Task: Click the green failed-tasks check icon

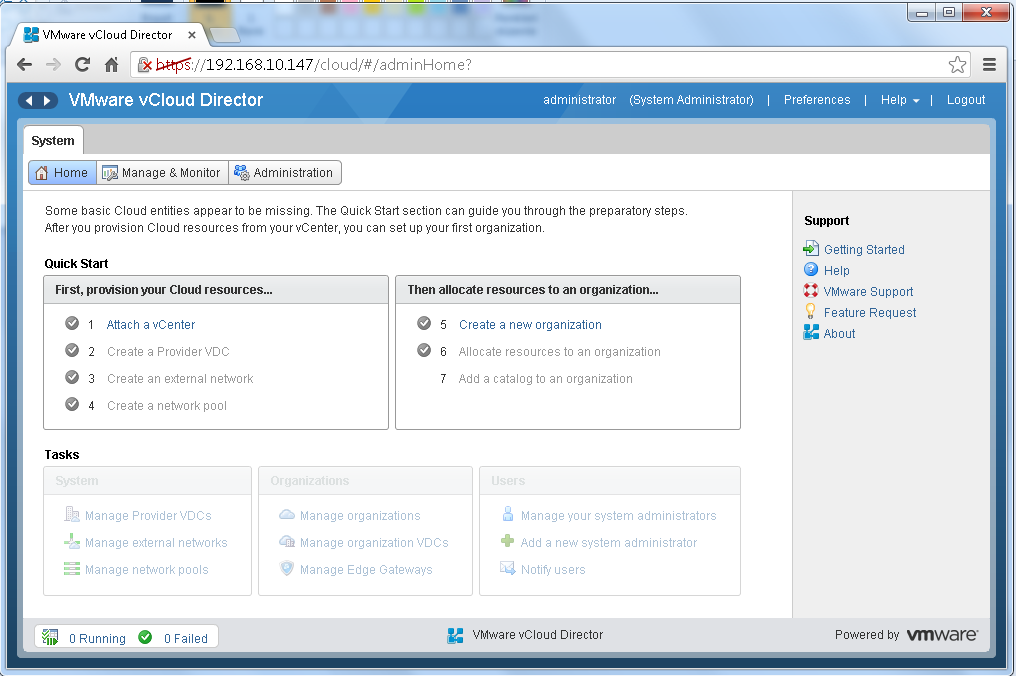Action: pos(145,637)
